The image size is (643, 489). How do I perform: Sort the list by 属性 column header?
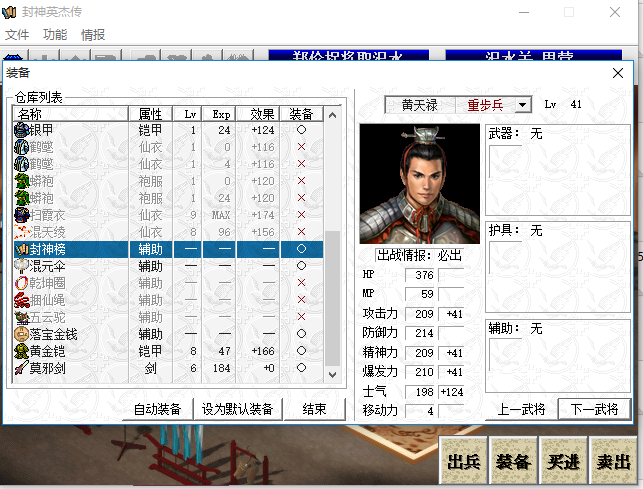(x=150, y=114)
